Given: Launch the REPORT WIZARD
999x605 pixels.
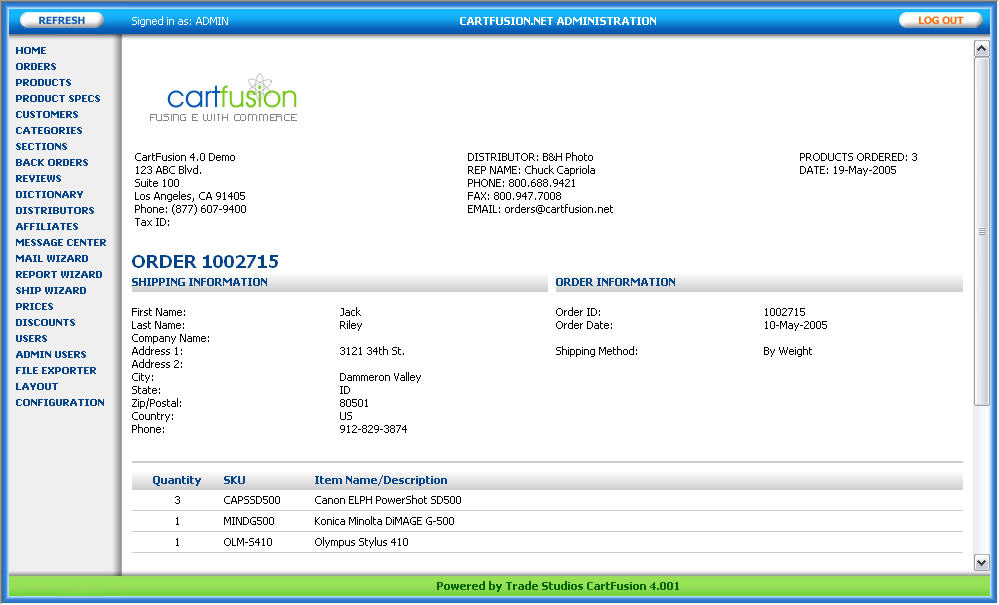Looking at the screenshot, I should 59,274.
